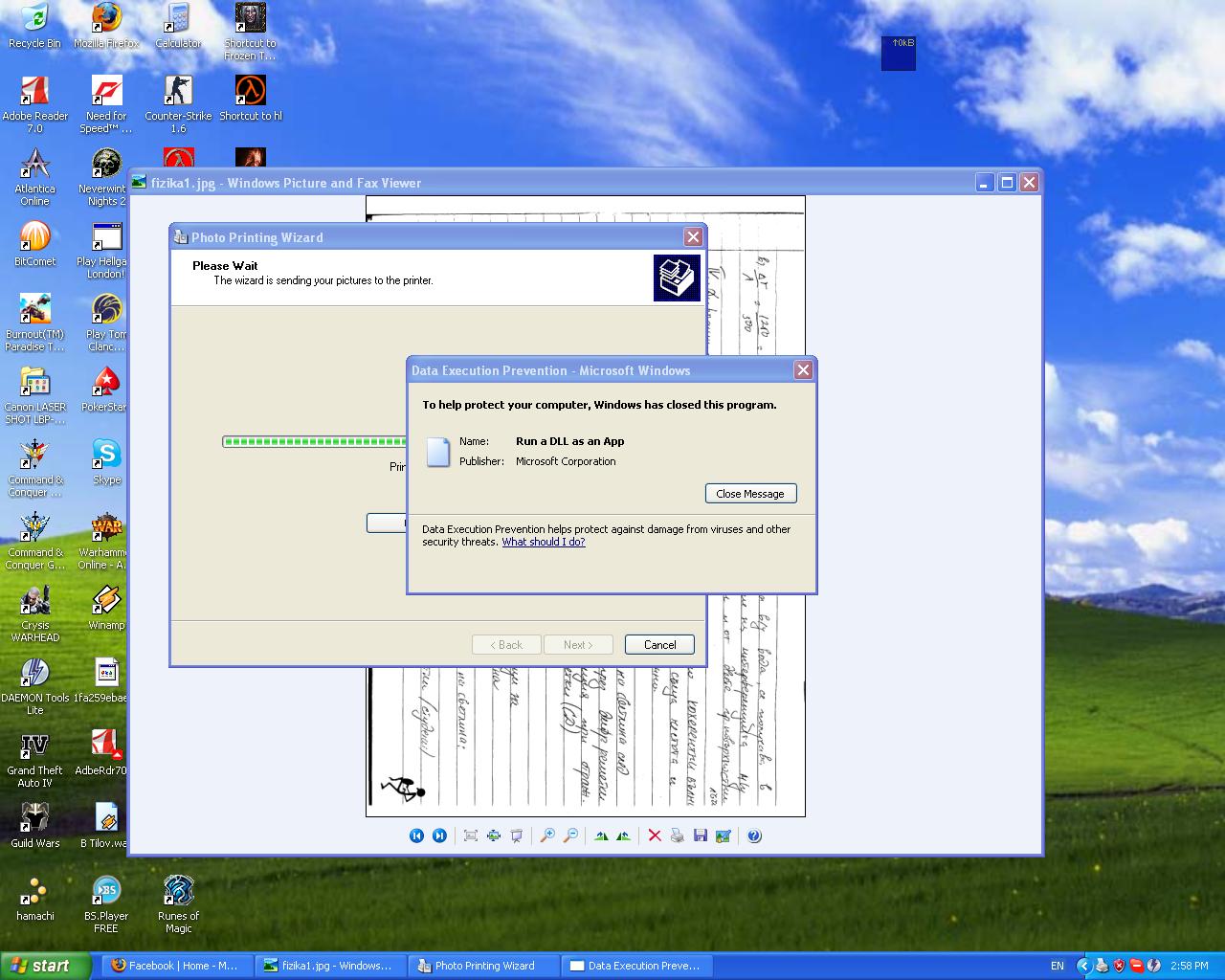
Task: Open the 'What should I do?' link
Action: pos(544,542)
